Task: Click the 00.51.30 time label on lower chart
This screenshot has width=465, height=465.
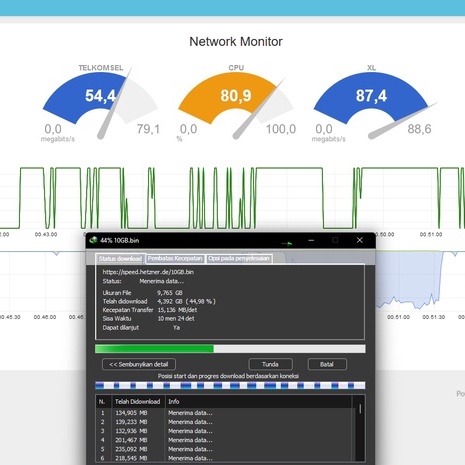Action: [434, 317]
